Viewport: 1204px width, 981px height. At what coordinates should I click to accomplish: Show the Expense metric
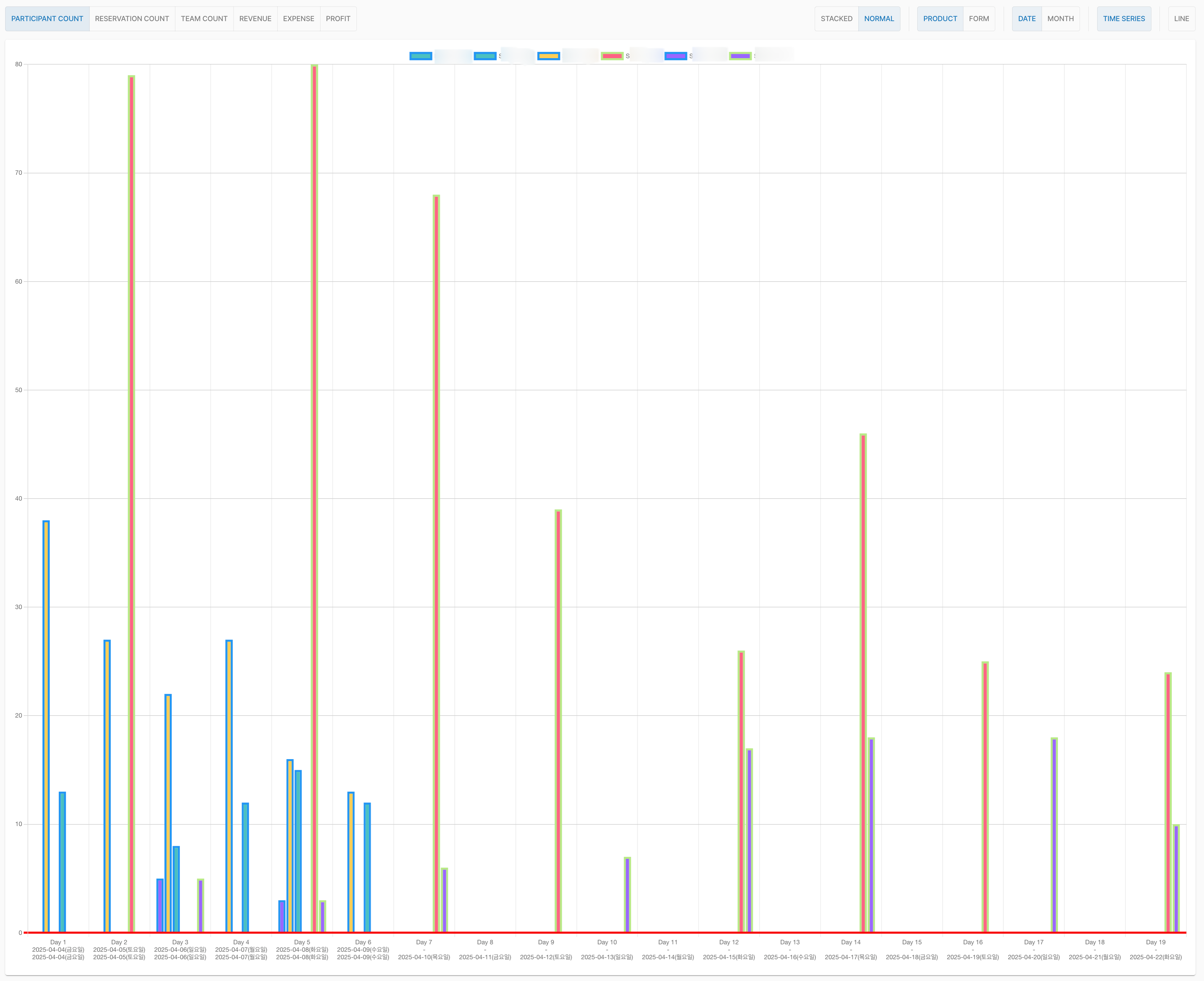click(x=298, y=19)
